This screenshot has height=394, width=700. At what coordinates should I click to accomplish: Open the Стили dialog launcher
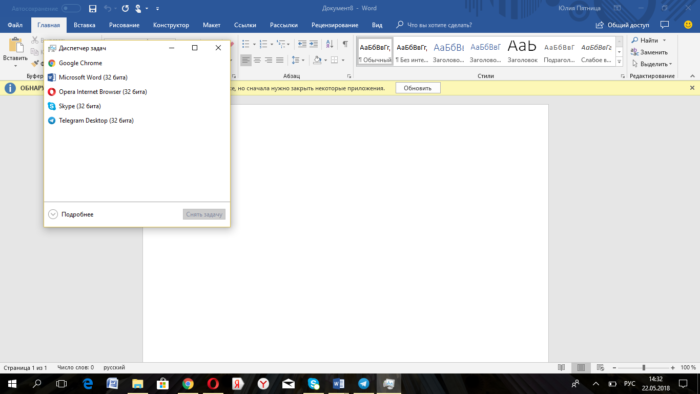click(x=622, y=76)
